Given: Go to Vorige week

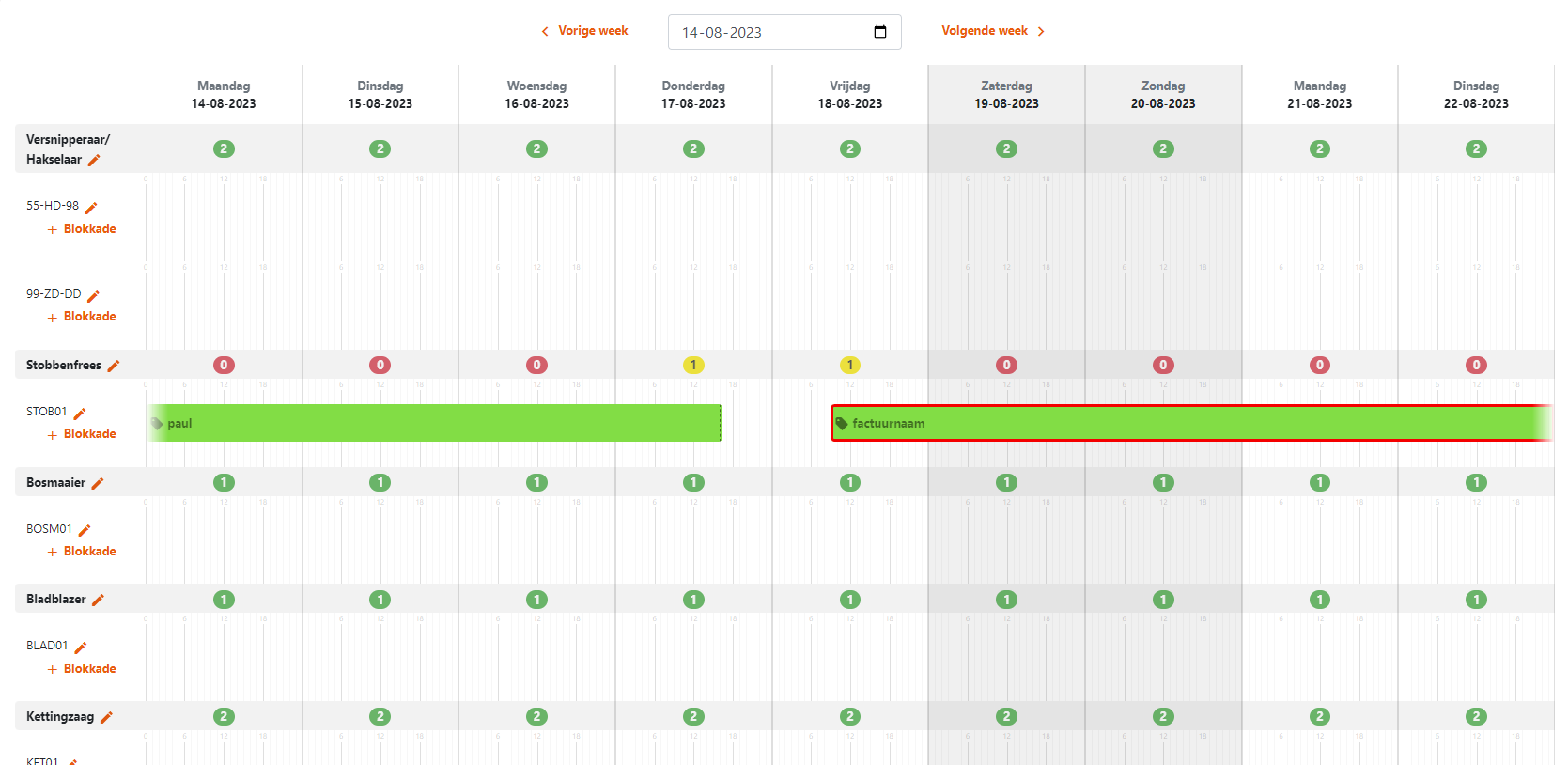Looking at the screenshot, I should [x=584, y=31].
